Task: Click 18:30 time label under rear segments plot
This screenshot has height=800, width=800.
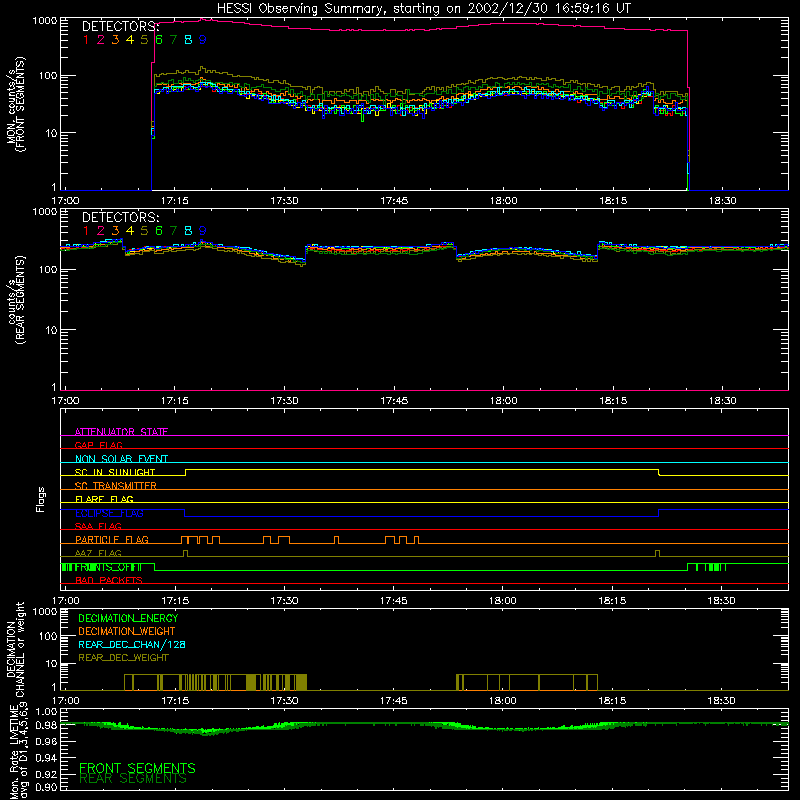Action: tap(722, 401)
